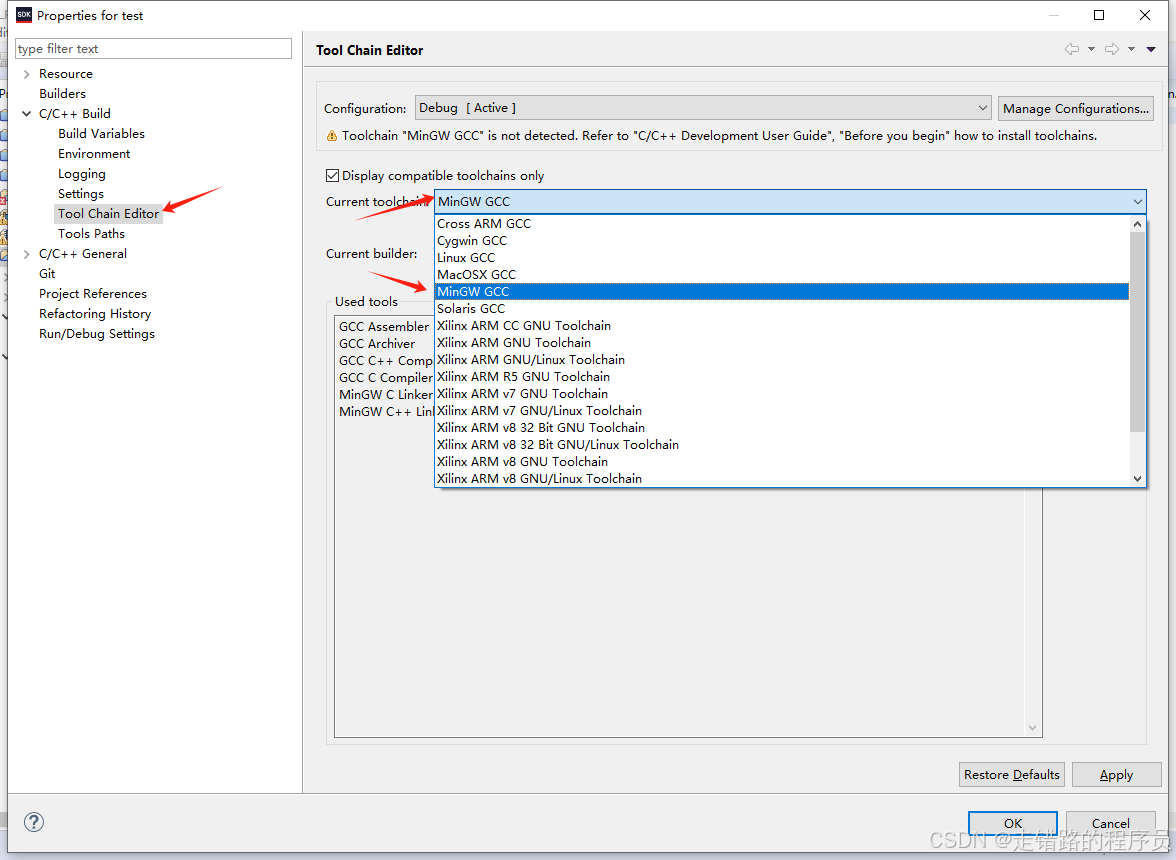Open the forward history dropdown arrow
This screenshot has width=1176, height=860.
tap(1131, 49)
